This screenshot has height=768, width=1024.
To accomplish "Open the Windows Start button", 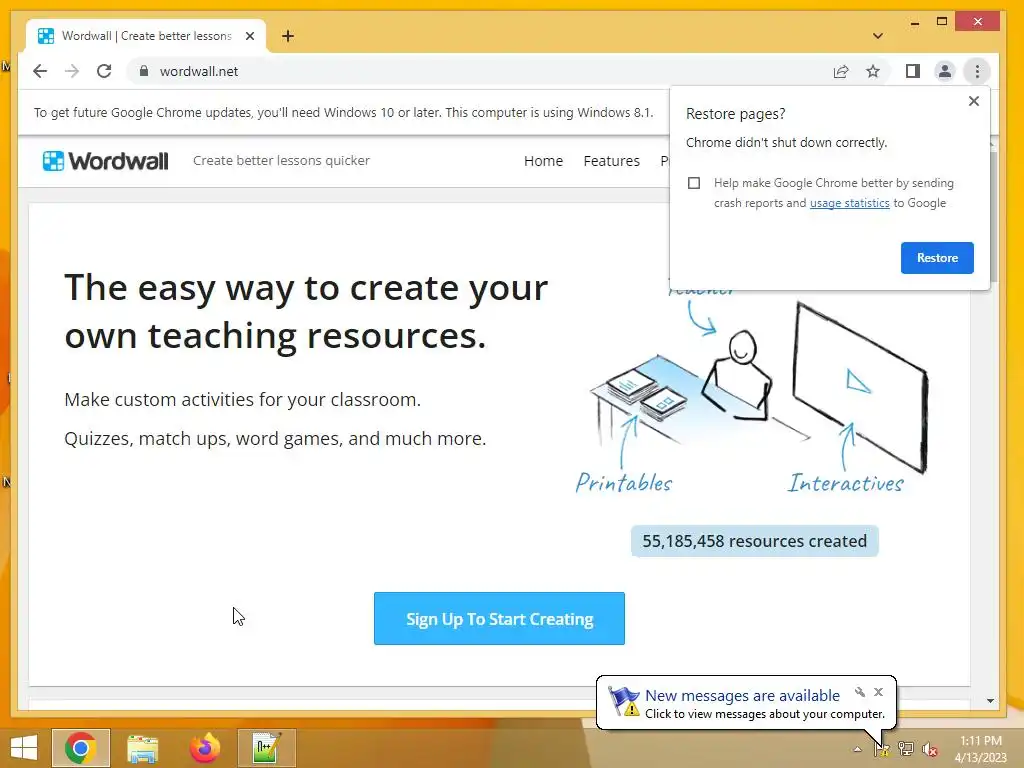I will (x=24, y=748).
